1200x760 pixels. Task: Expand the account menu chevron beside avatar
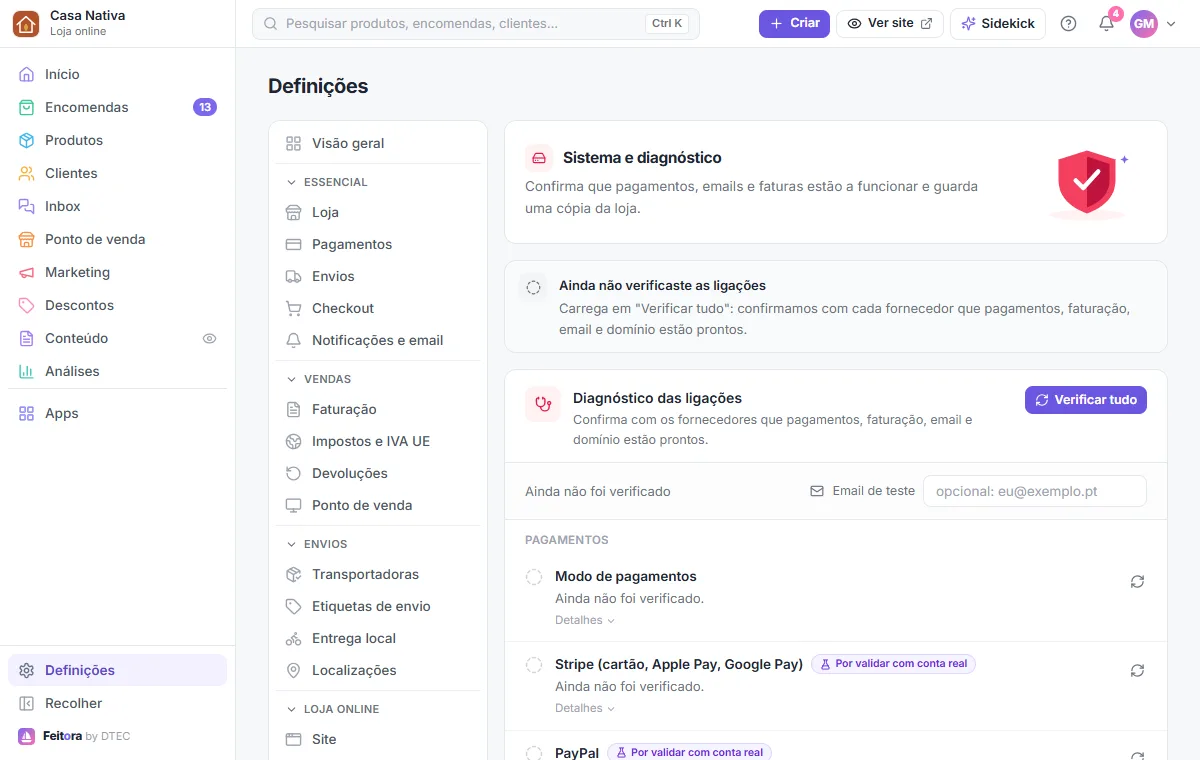point(1171,24)
